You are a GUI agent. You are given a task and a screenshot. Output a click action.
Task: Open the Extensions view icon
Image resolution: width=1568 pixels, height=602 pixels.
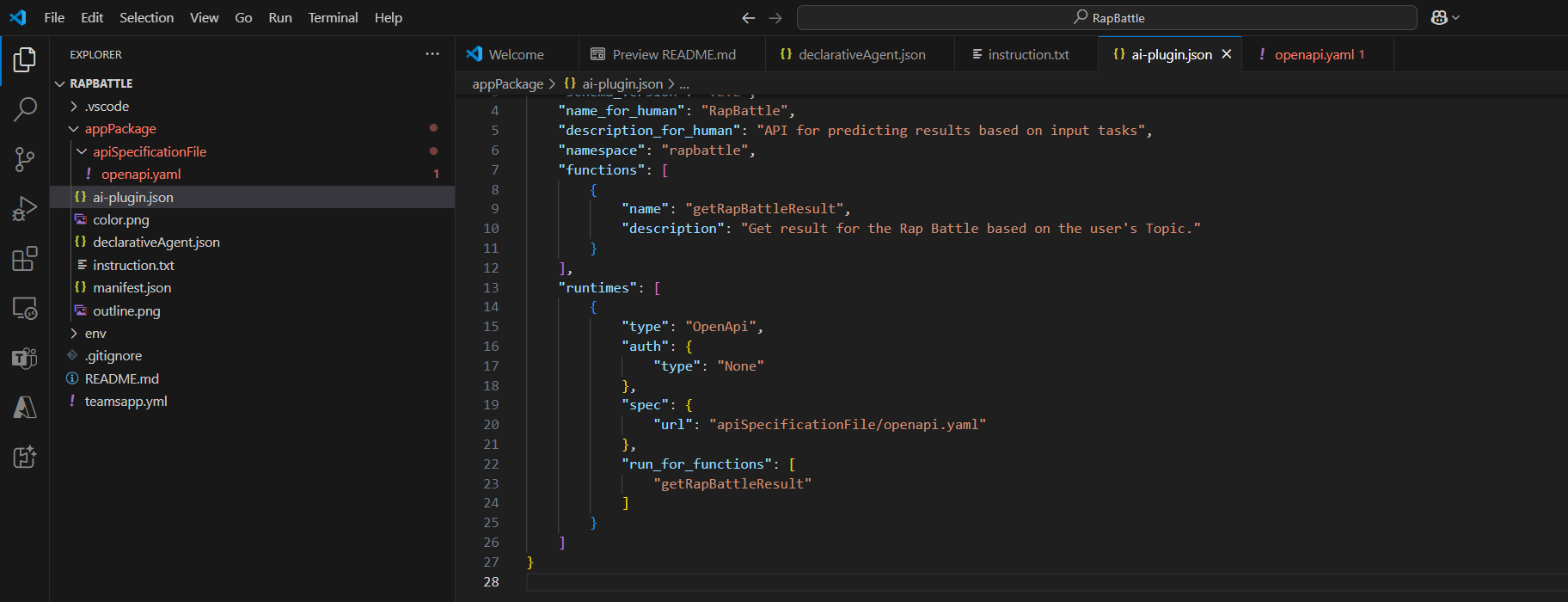[25, 259]
